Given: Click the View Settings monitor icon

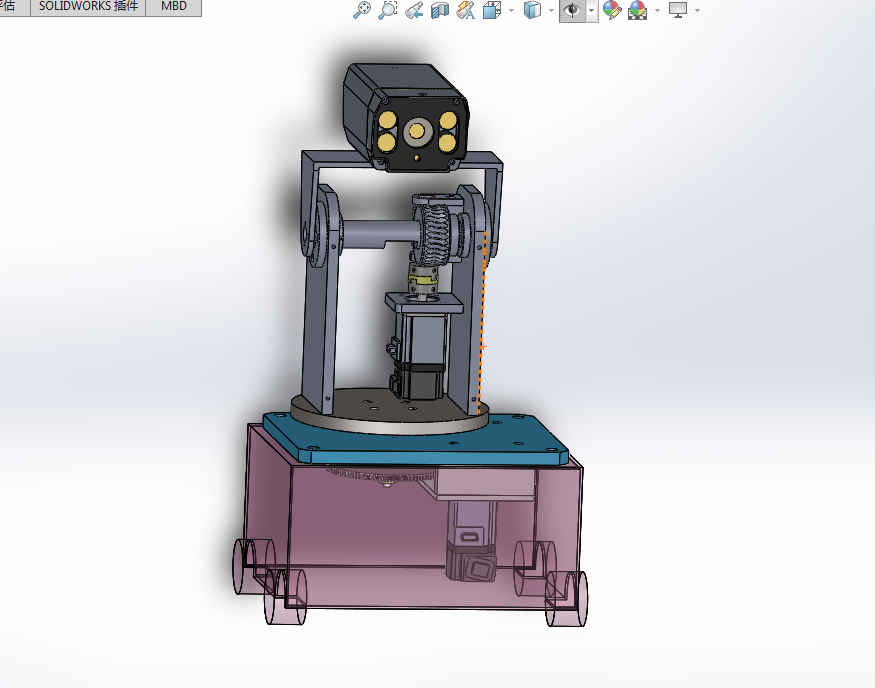Looking at the screenshot, I should tap(678, 10).
